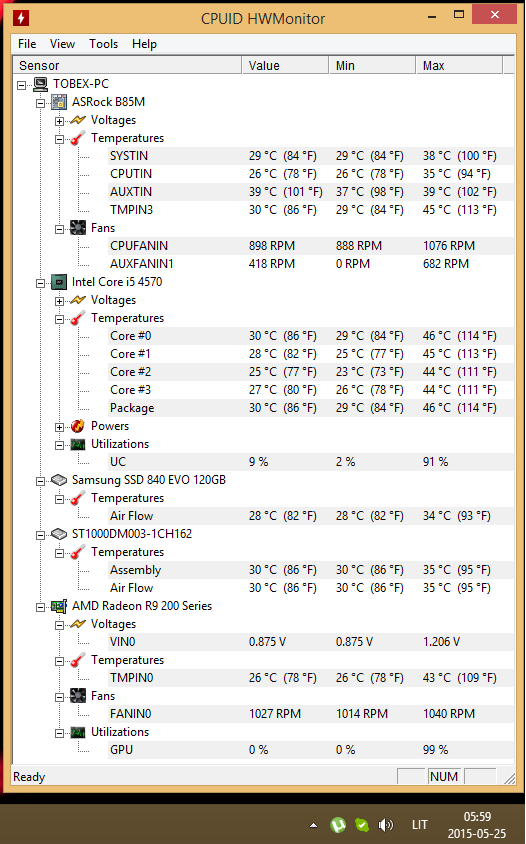Select the AMD Radeon R9 200 graphics card icon

[x=59, y=606]
